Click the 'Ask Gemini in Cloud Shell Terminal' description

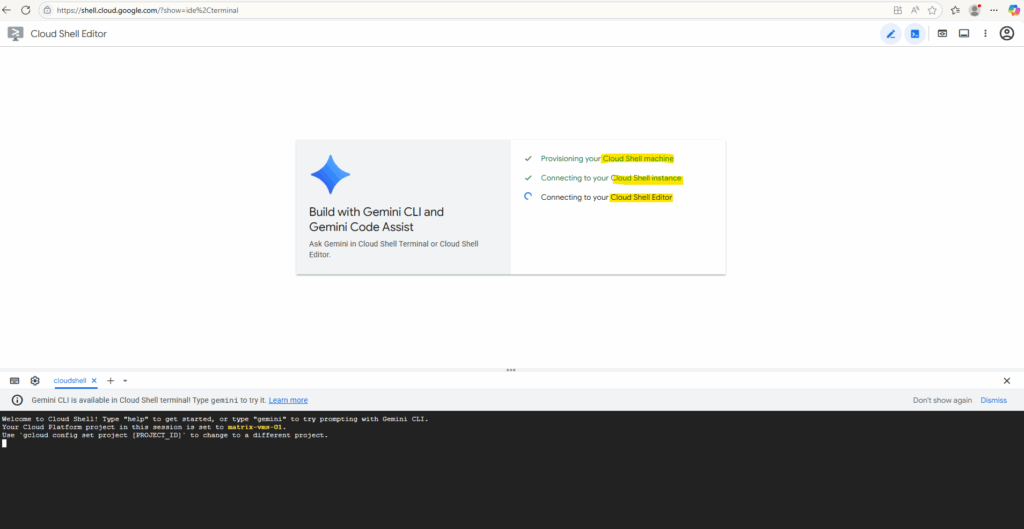tap(393, 249)
